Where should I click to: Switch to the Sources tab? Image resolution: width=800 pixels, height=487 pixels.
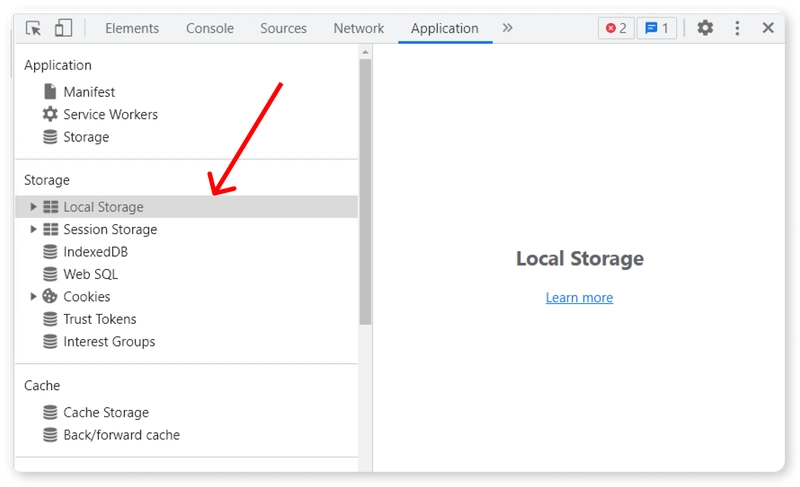(x=283, y=28)
